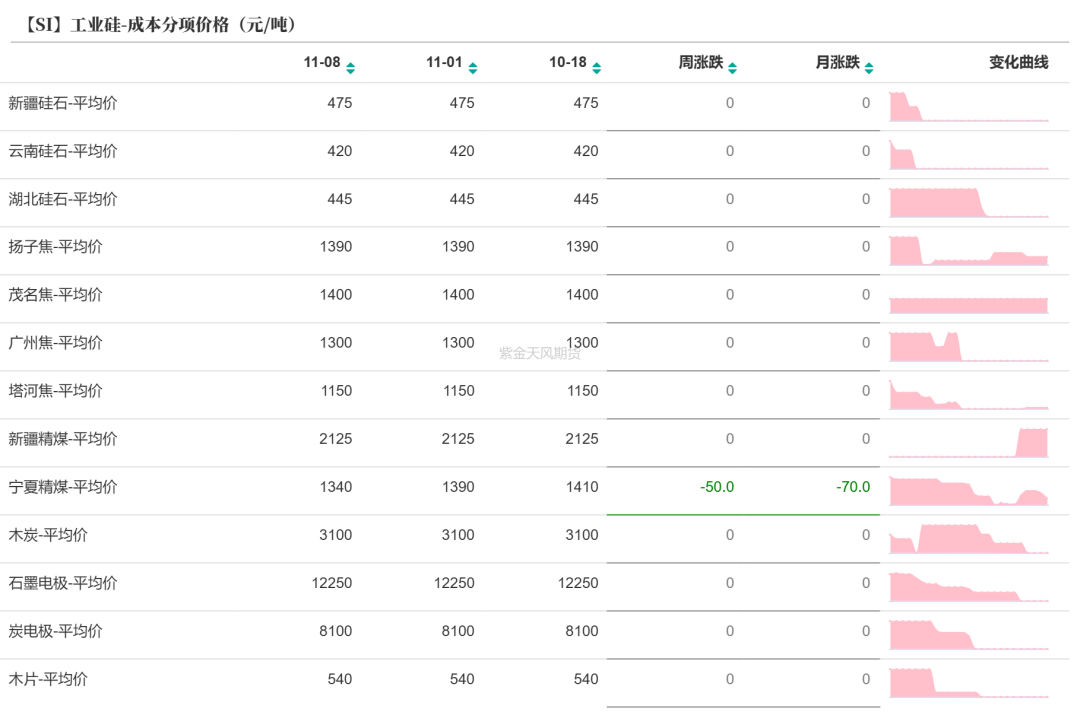Screen dimensions: 1080x715
Task: Open 宁夏精煤 trend sparkline chart
Action: (968, 492)
